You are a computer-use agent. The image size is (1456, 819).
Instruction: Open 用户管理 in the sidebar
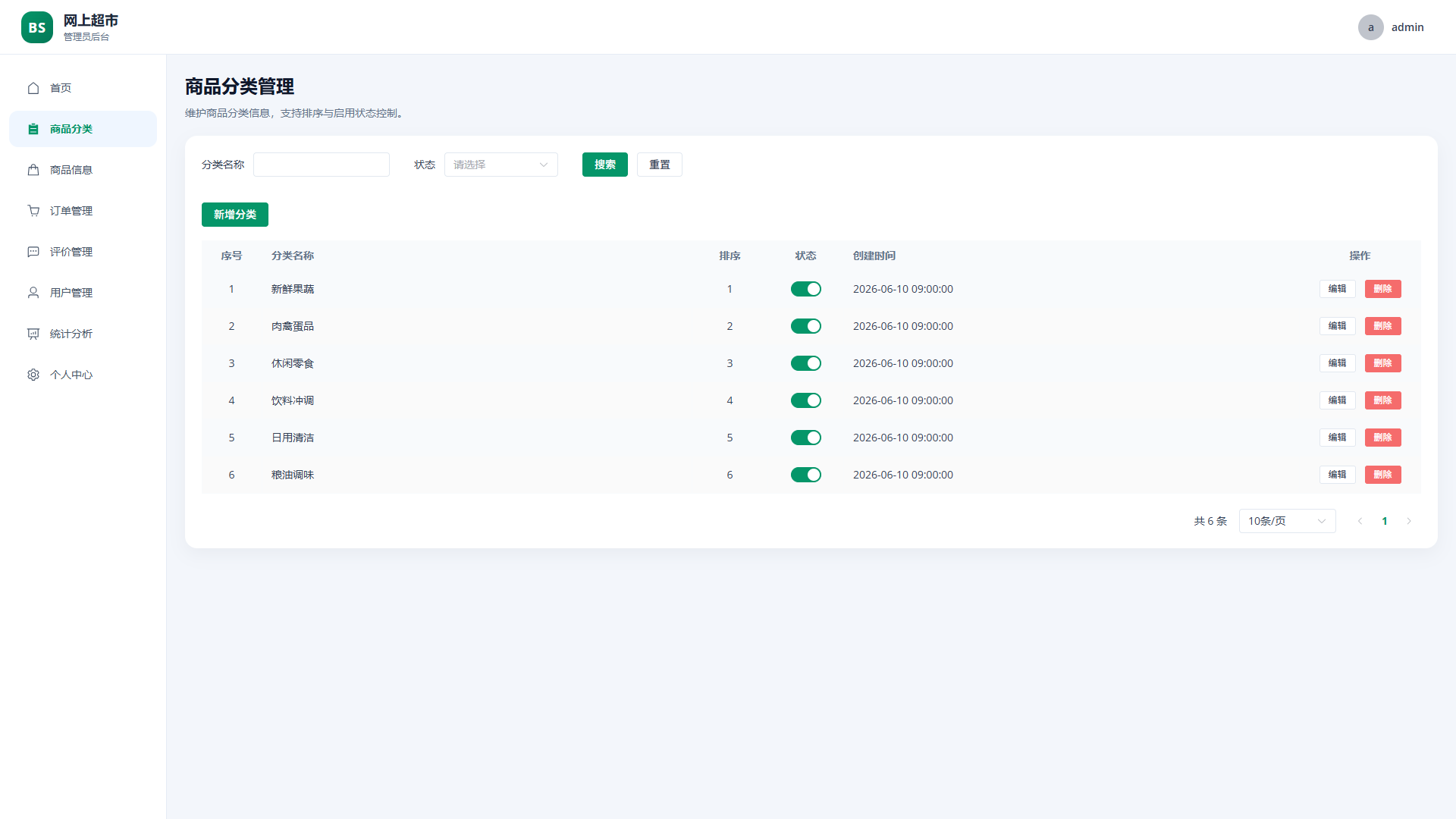tap(83, 293)
